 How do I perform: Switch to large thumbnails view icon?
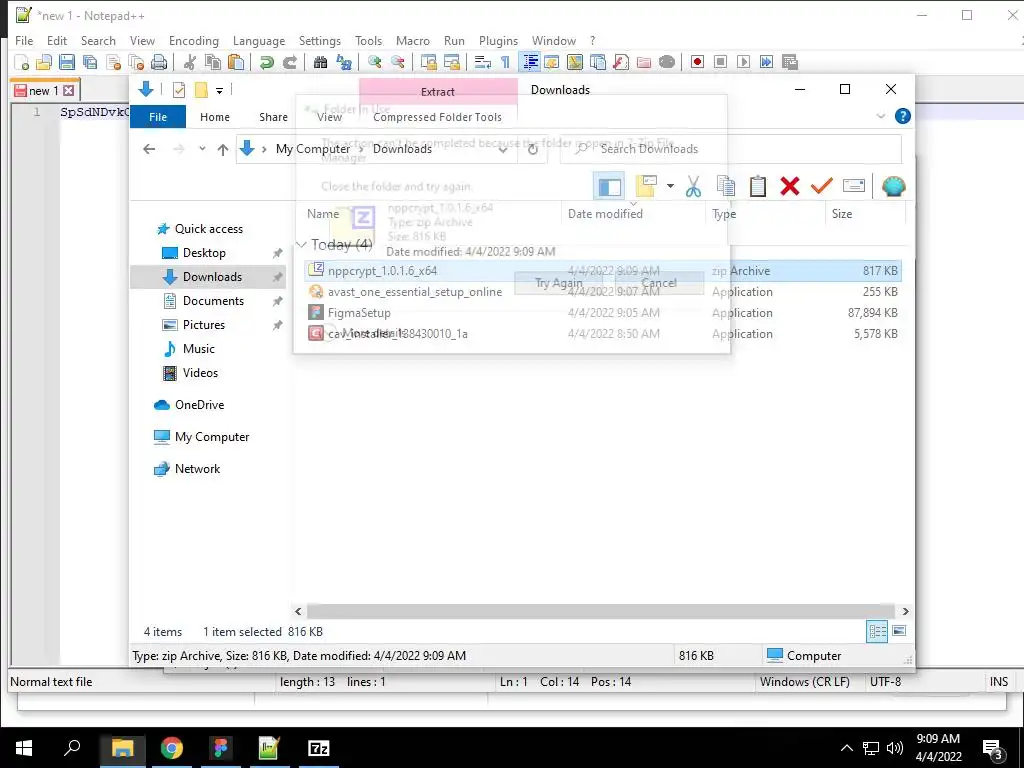[899, 631]
